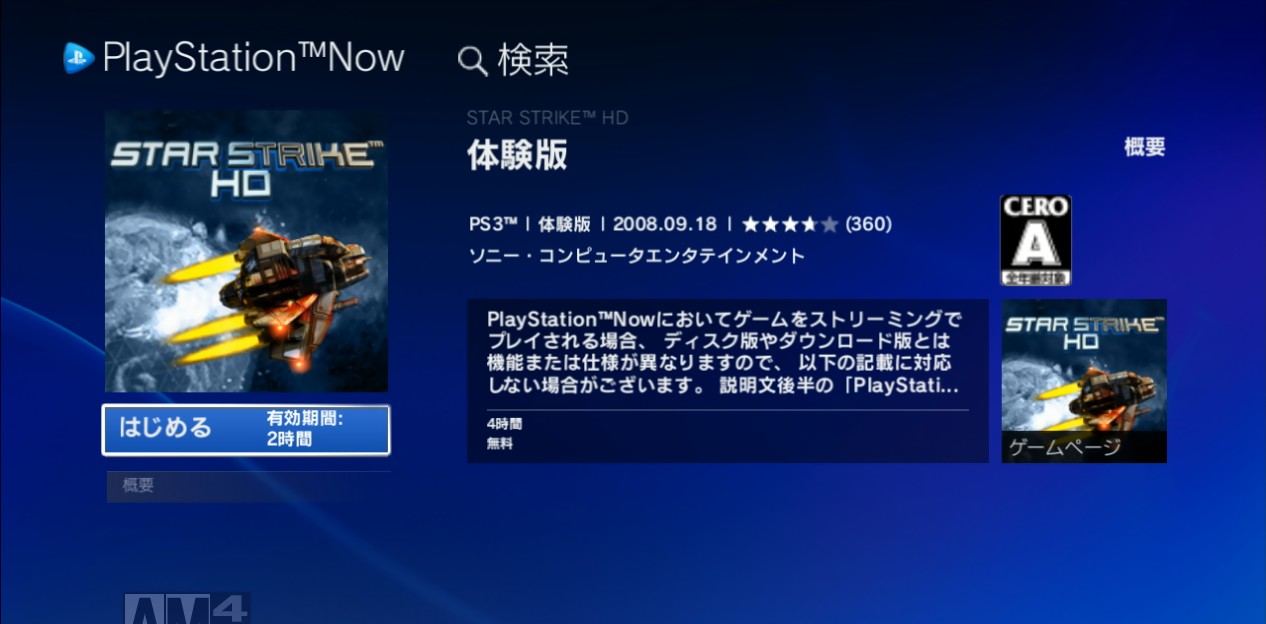Click the AM4 watermark logo at bottom
The width and height of the screenshot is (1266, 624).
click(187, 608)
